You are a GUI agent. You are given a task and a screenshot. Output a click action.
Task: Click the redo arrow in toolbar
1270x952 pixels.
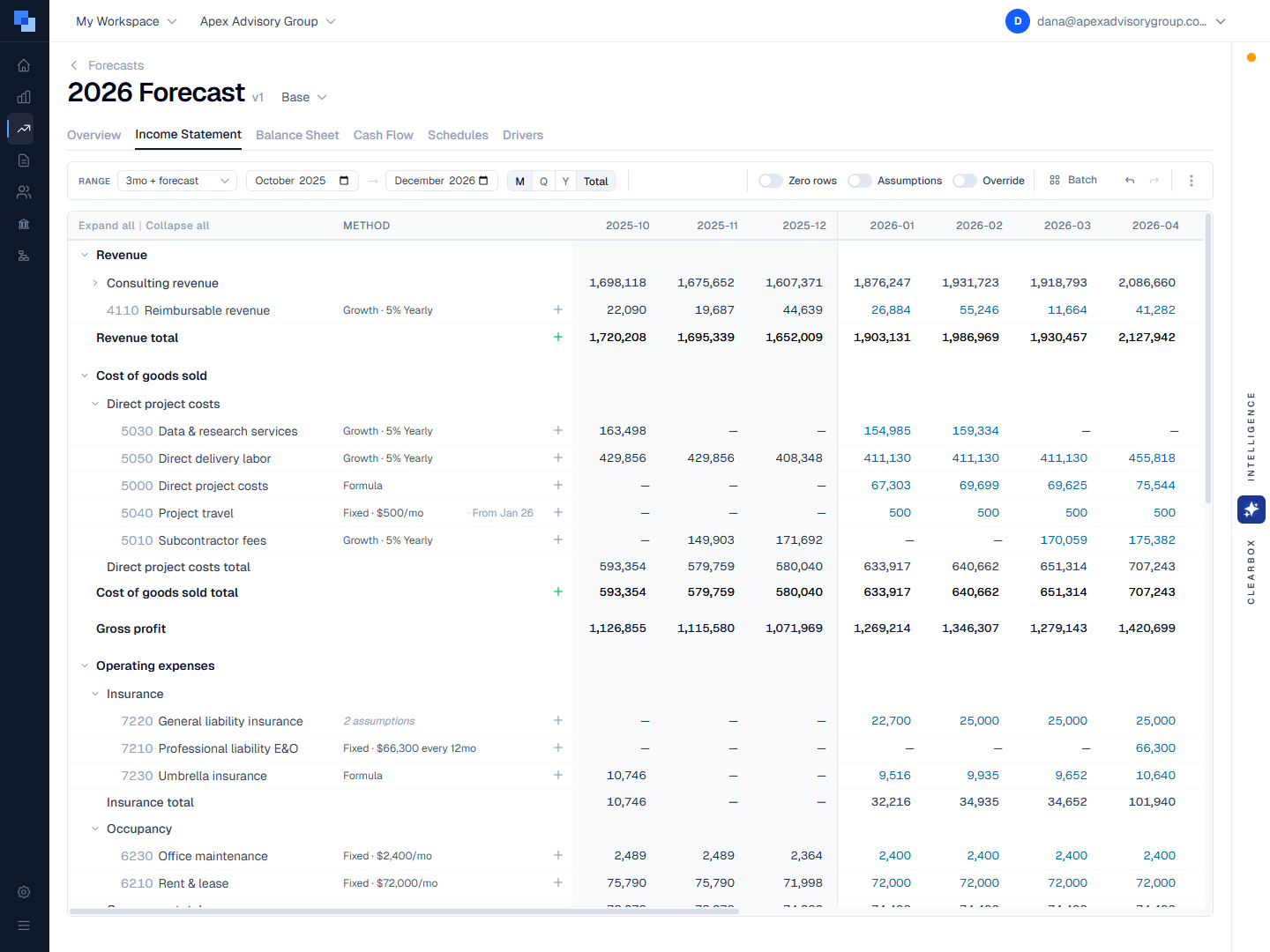coord(1154,181)
